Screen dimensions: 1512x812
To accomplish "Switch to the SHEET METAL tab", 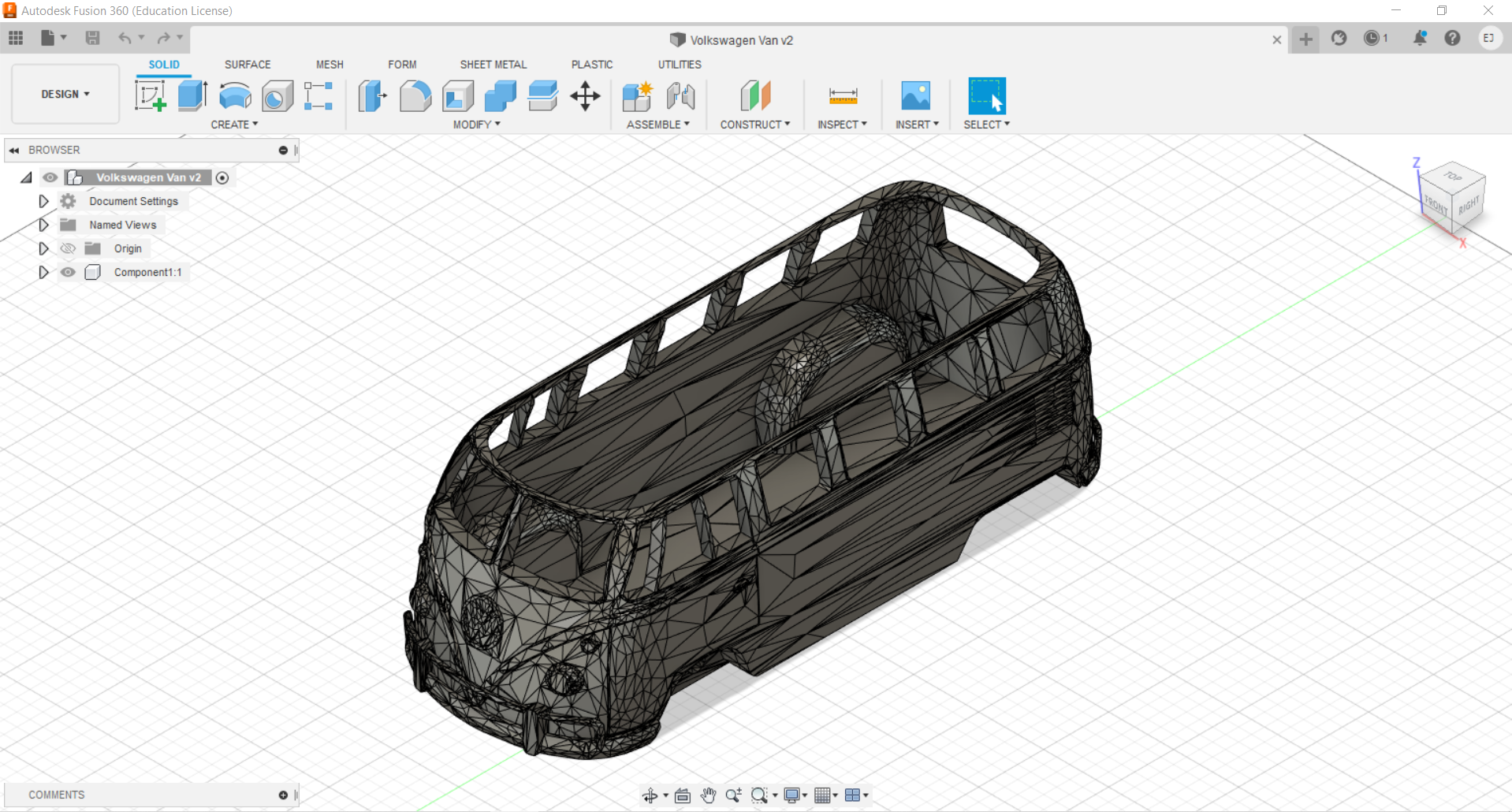I will point(493,65).
